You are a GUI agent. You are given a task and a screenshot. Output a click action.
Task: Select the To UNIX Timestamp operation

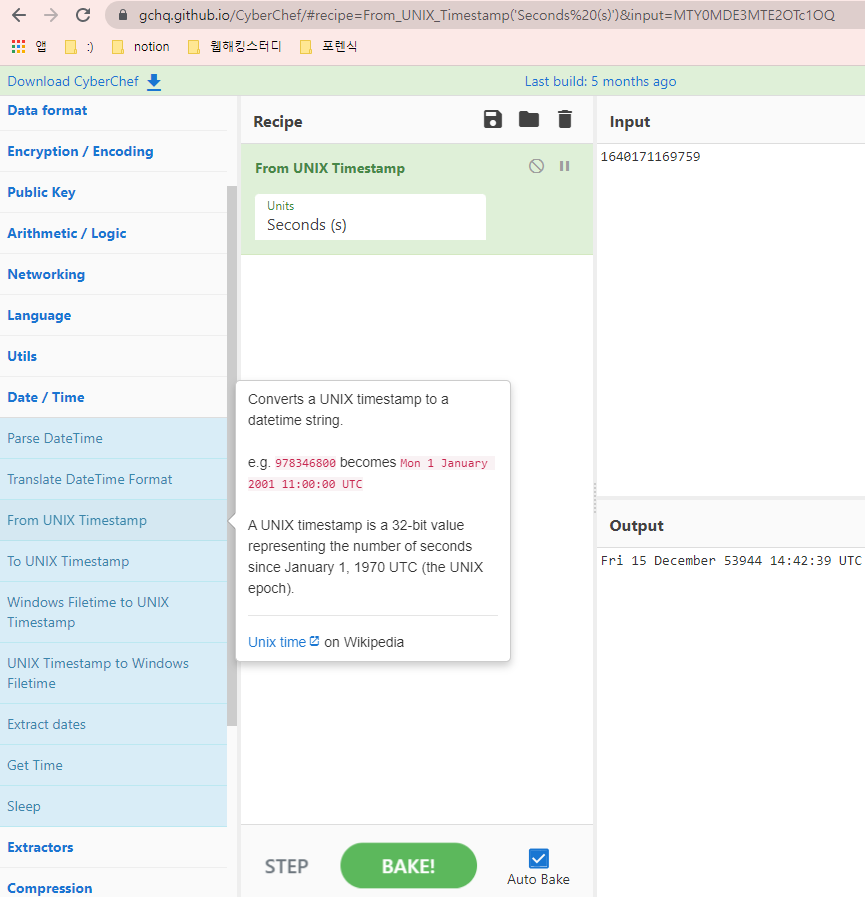point(113,562)
